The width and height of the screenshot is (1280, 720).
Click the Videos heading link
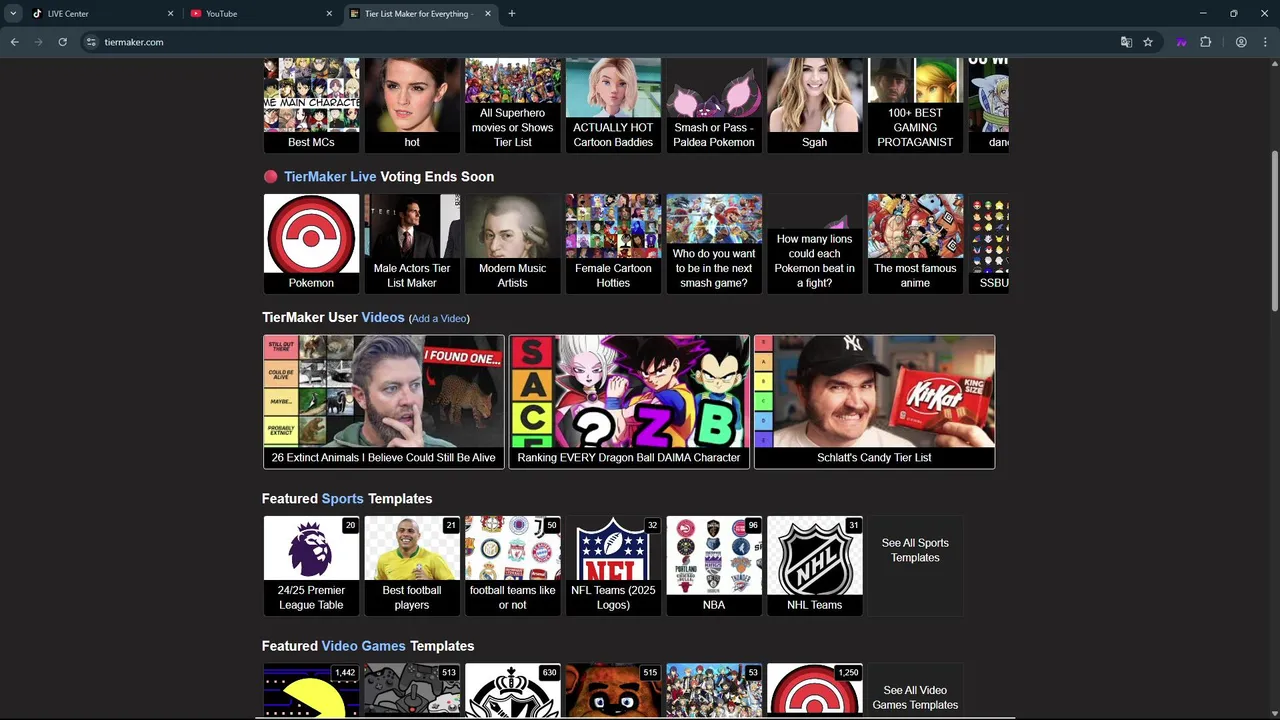click(x=383, y=317)
